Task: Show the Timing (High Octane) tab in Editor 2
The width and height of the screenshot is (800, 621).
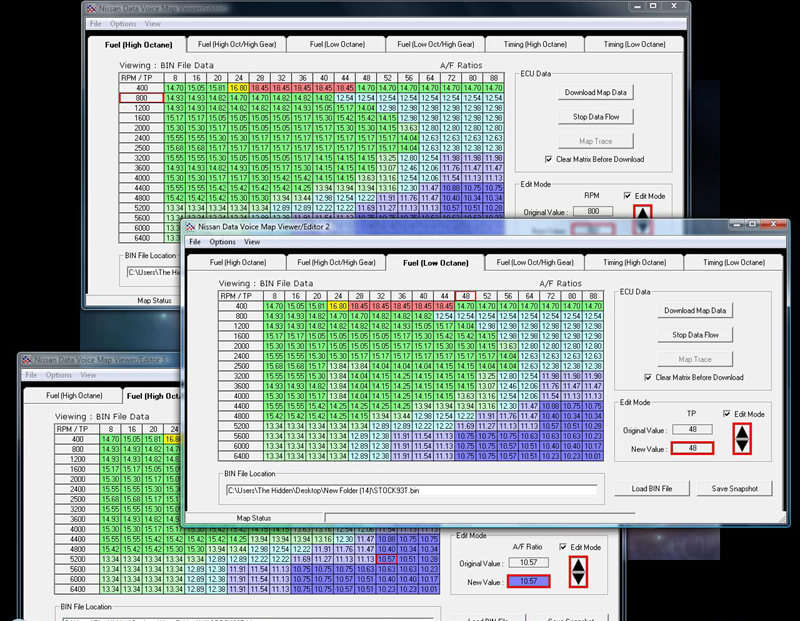Action: (635, 262)
